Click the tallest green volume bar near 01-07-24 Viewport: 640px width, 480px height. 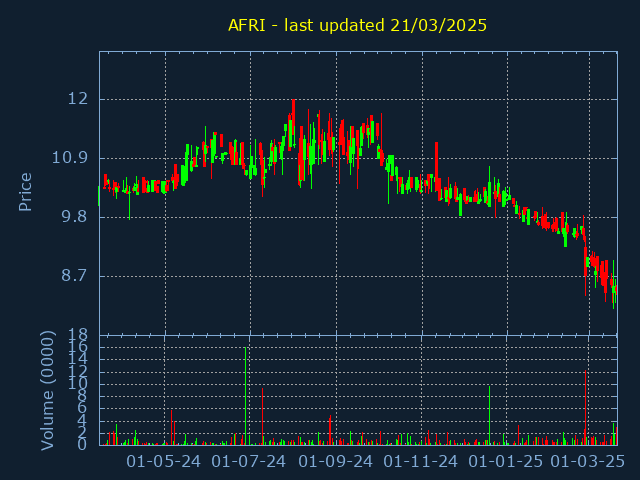coord(245,396)
